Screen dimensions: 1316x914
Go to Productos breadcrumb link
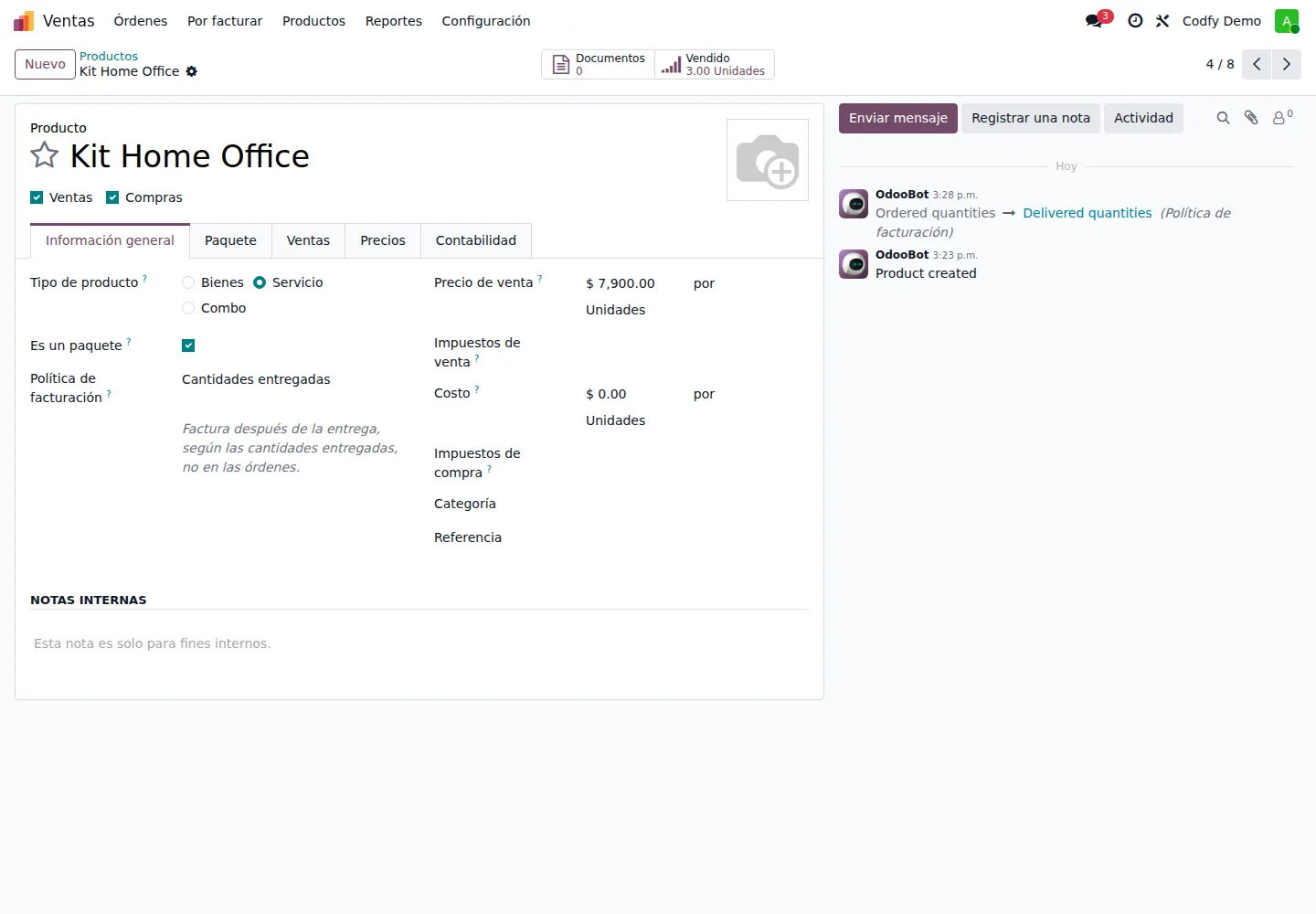[109, 57]
